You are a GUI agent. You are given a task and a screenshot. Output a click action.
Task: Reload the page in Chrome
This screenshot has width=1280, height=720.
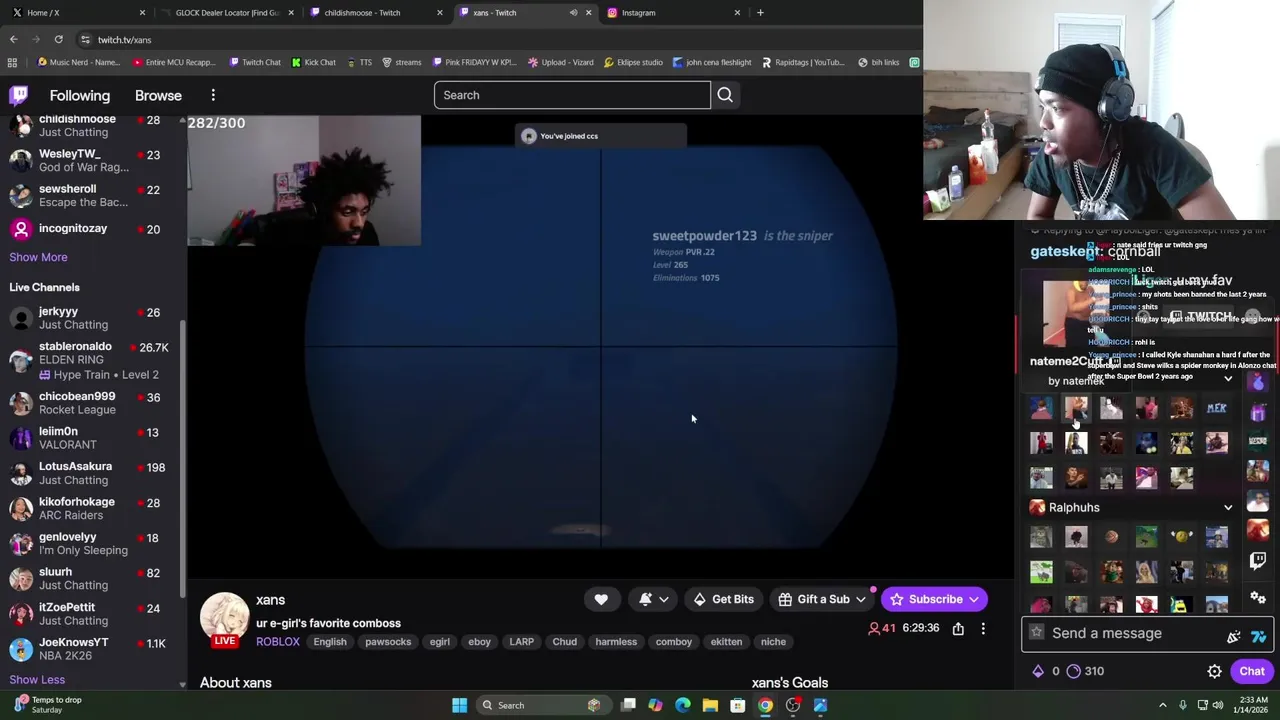coord(58,39)
